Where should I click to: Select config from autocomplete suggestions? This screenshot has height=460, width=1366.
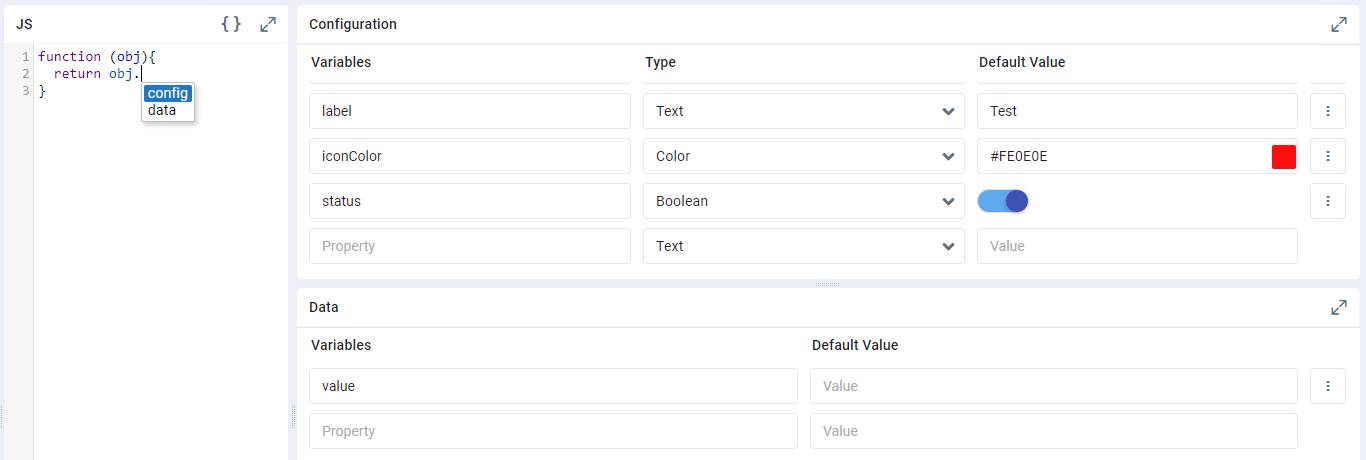point(168,93)
